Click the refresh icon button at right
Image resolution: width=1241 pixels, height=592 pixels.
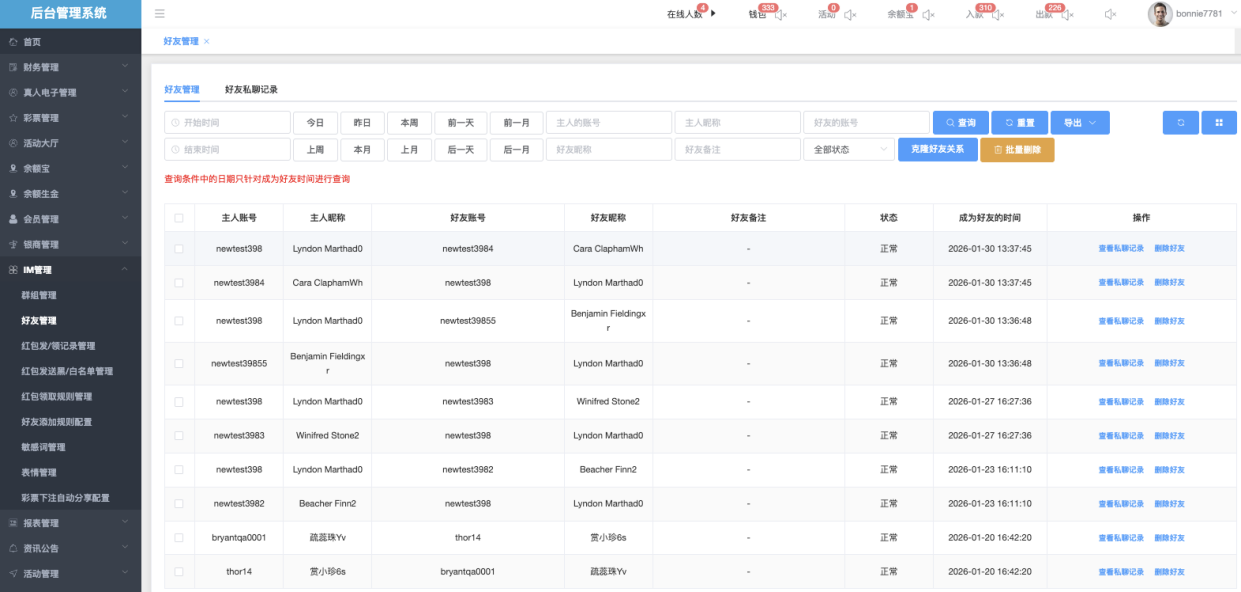click(x=1180, y=123)
